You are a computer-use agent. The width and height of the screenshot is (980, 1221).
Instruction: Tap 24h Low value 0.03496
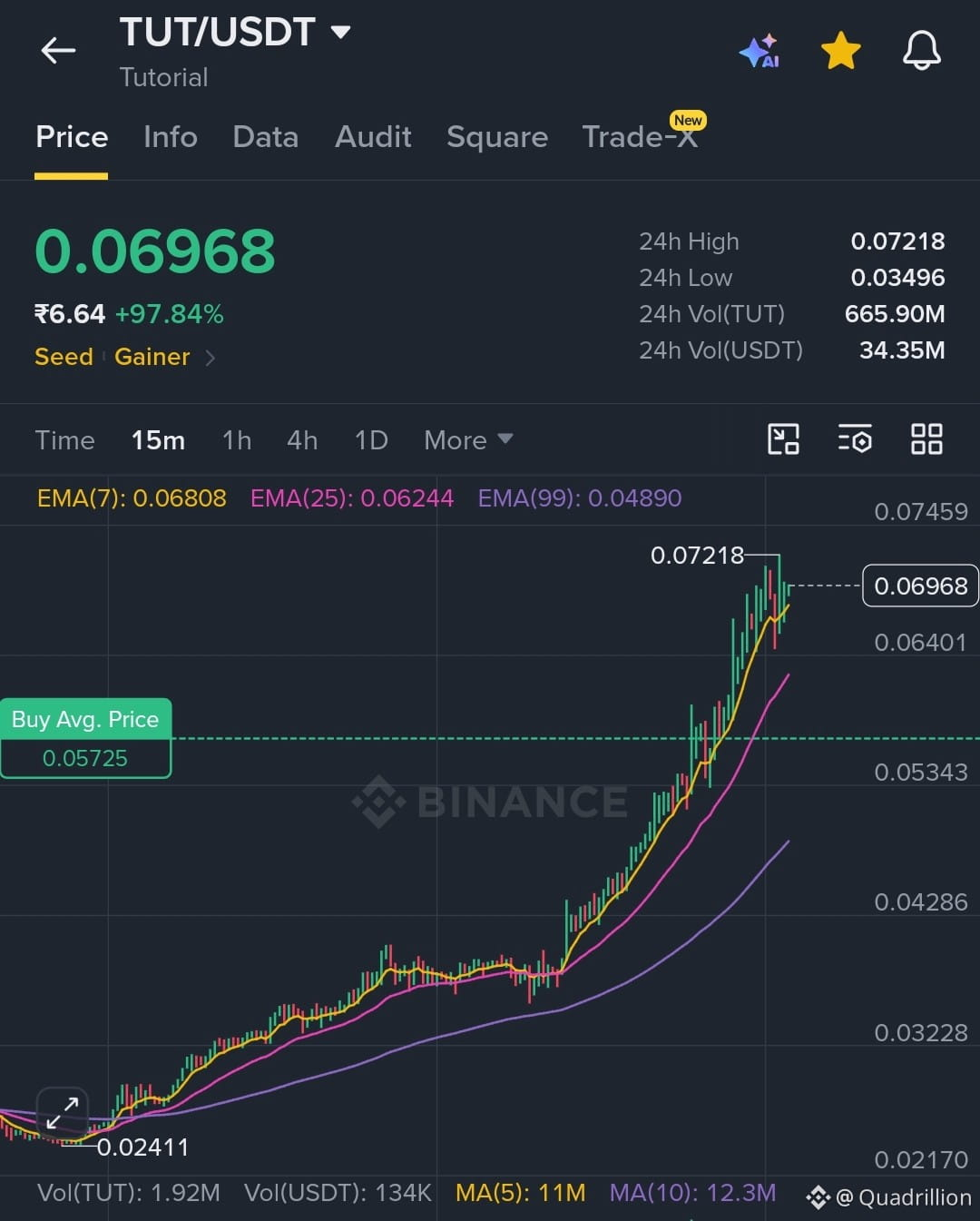click(x=897, y=278)
